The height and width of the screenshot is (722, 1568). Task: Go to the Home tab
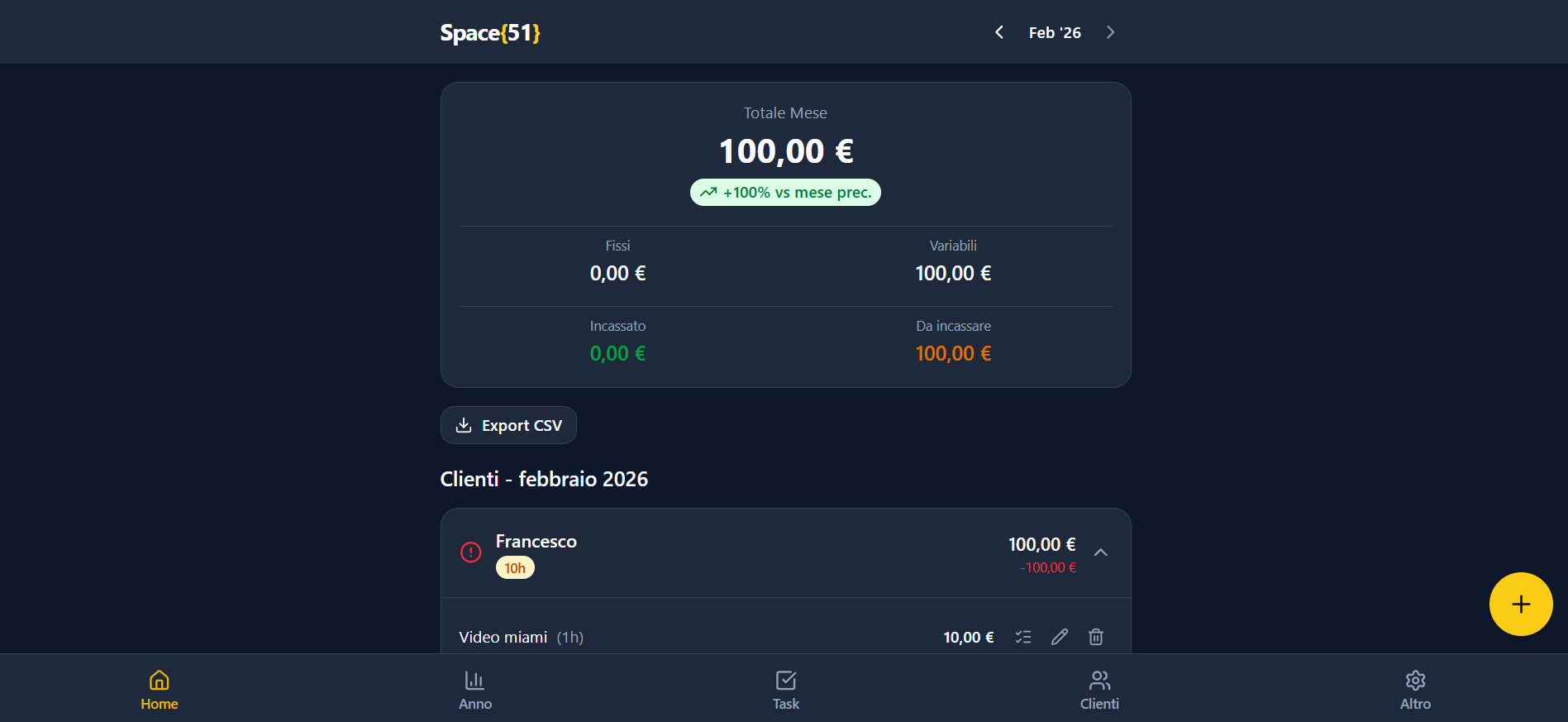[x=158, y=689]
